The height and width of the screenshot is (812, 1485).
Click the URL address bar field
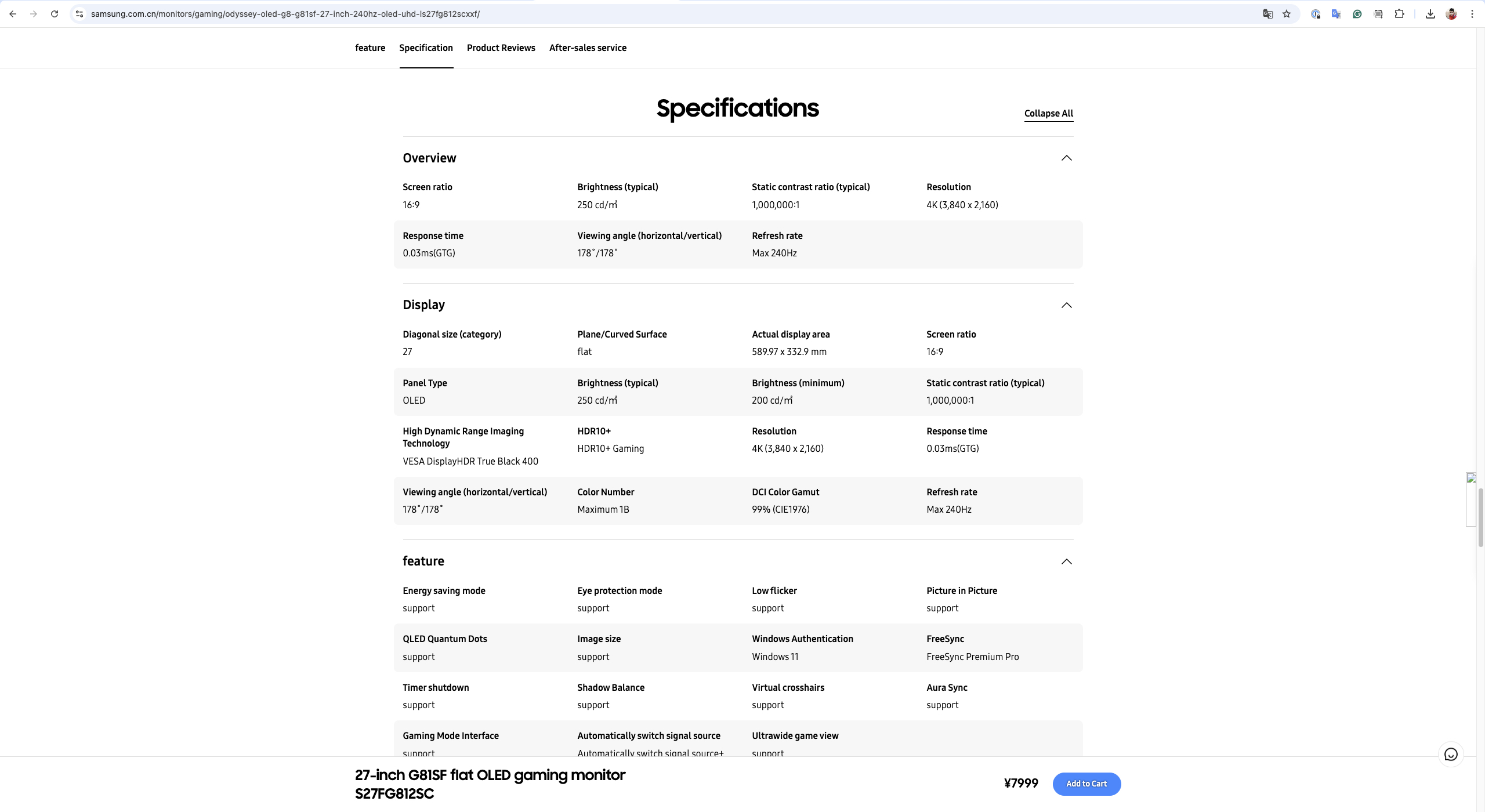(x=580, y=14)
